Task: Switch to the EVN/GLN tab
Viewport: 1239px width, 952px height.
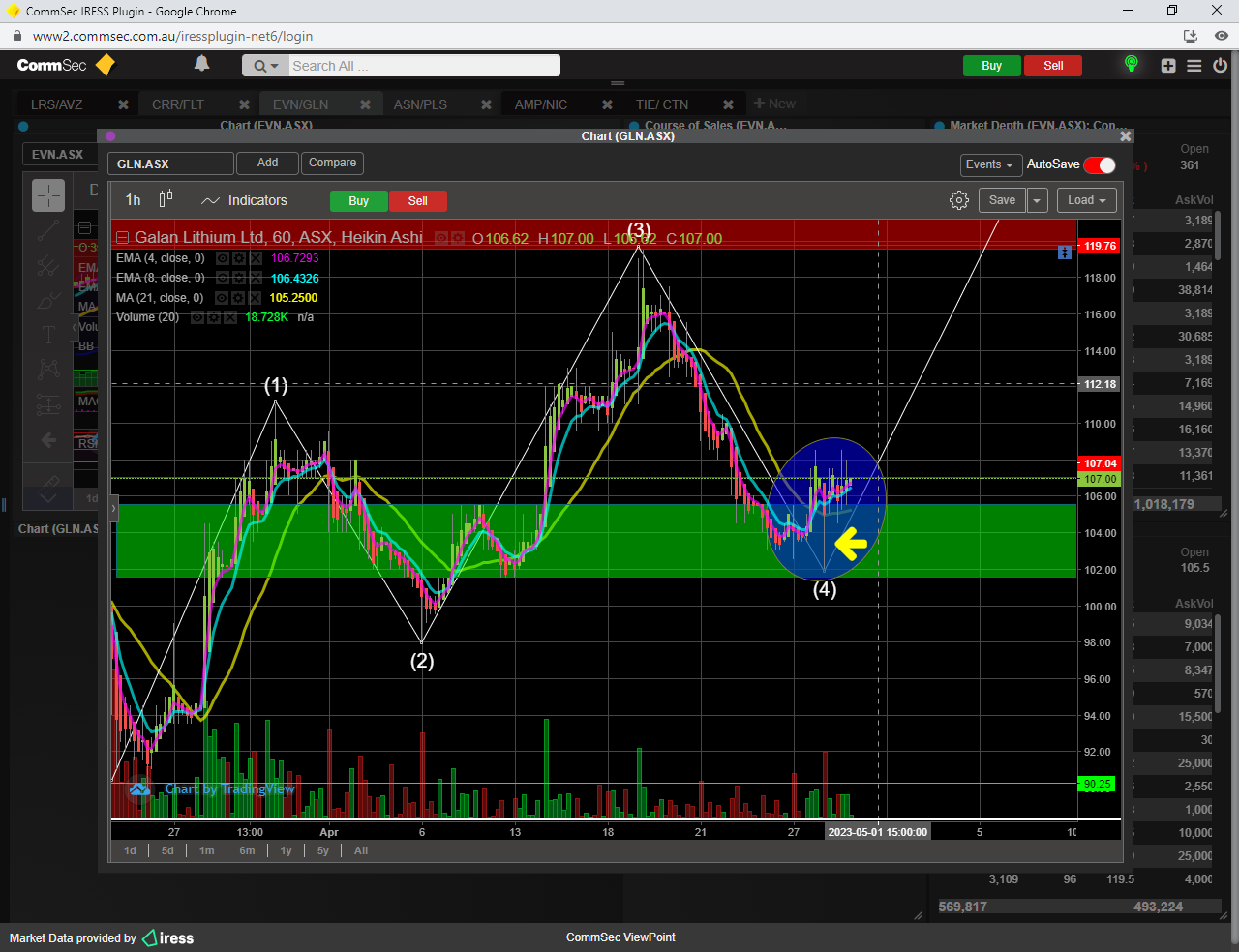Action: (300, 104)
